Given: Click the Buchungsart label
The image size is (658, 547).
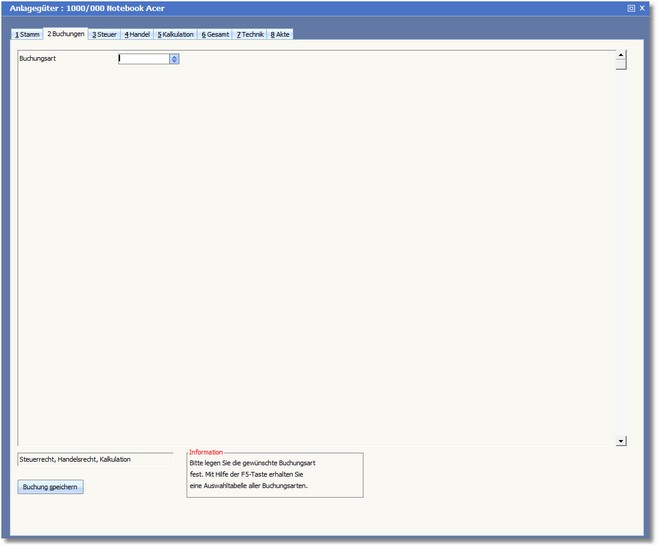Looking at the screenshot, I should (x=36, y=59).
